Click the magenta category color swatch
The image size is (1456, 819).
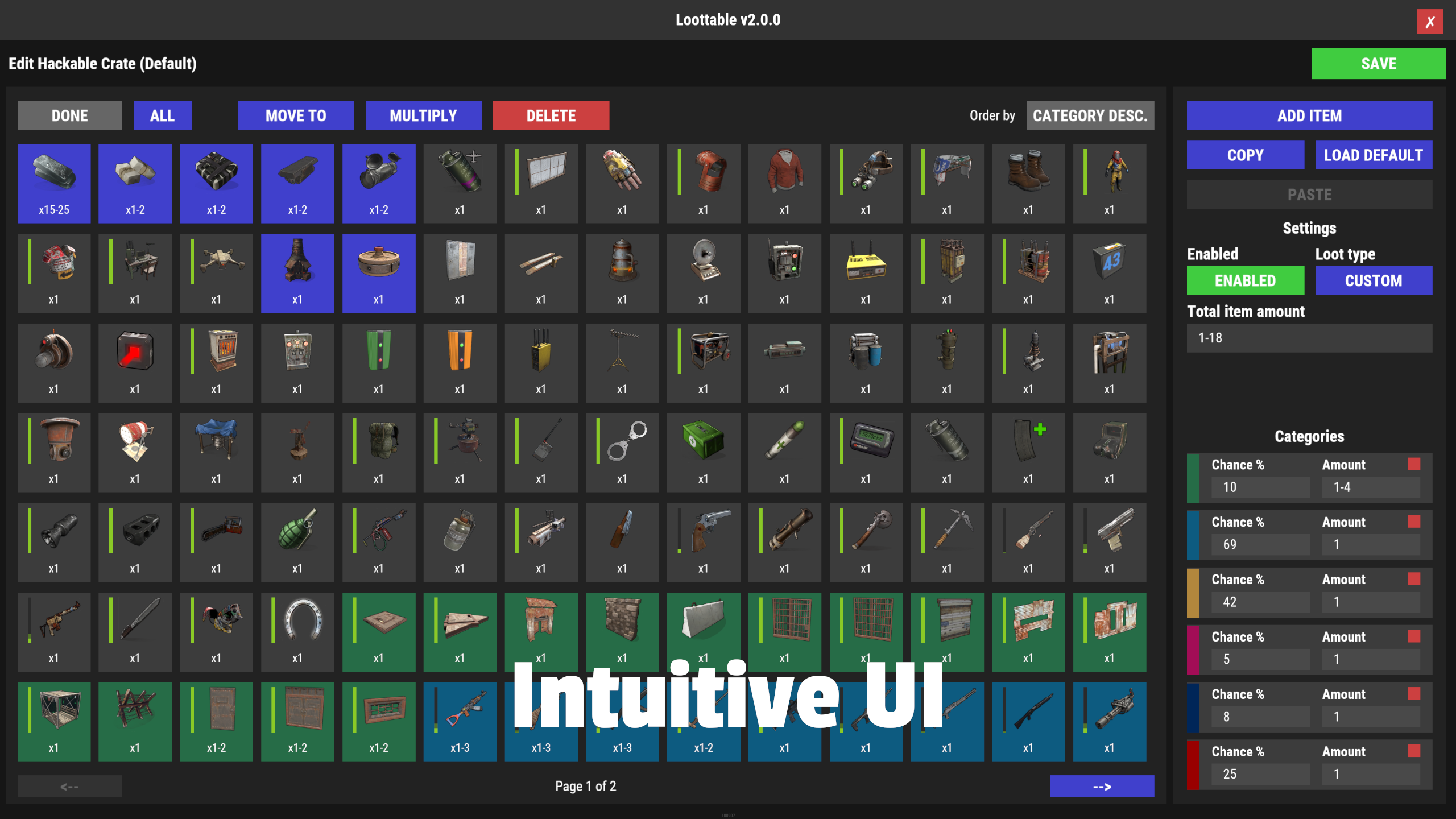tap(1193, 650)
